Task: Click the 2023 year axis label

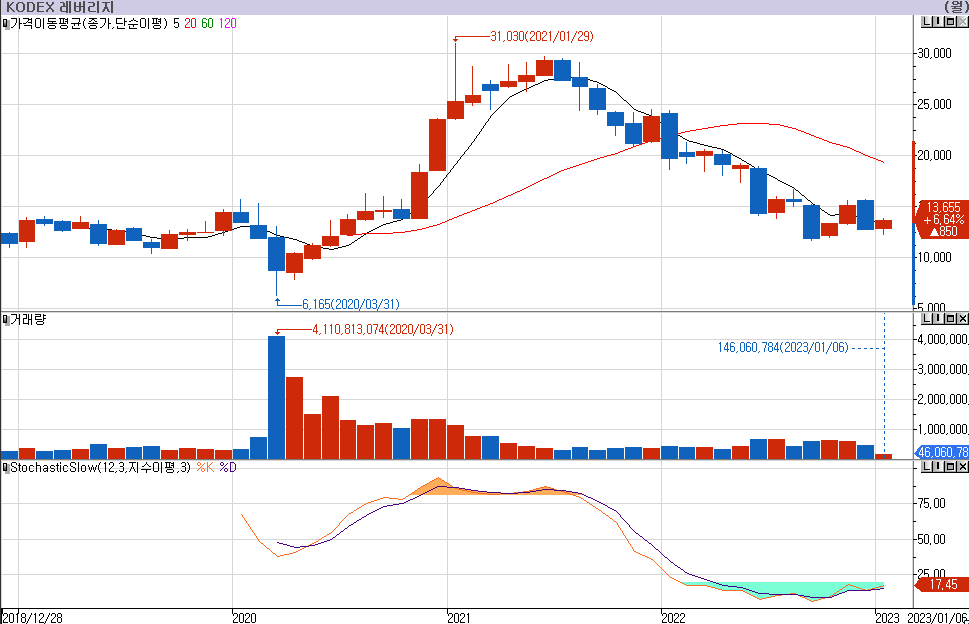Action: pos(888,618)
